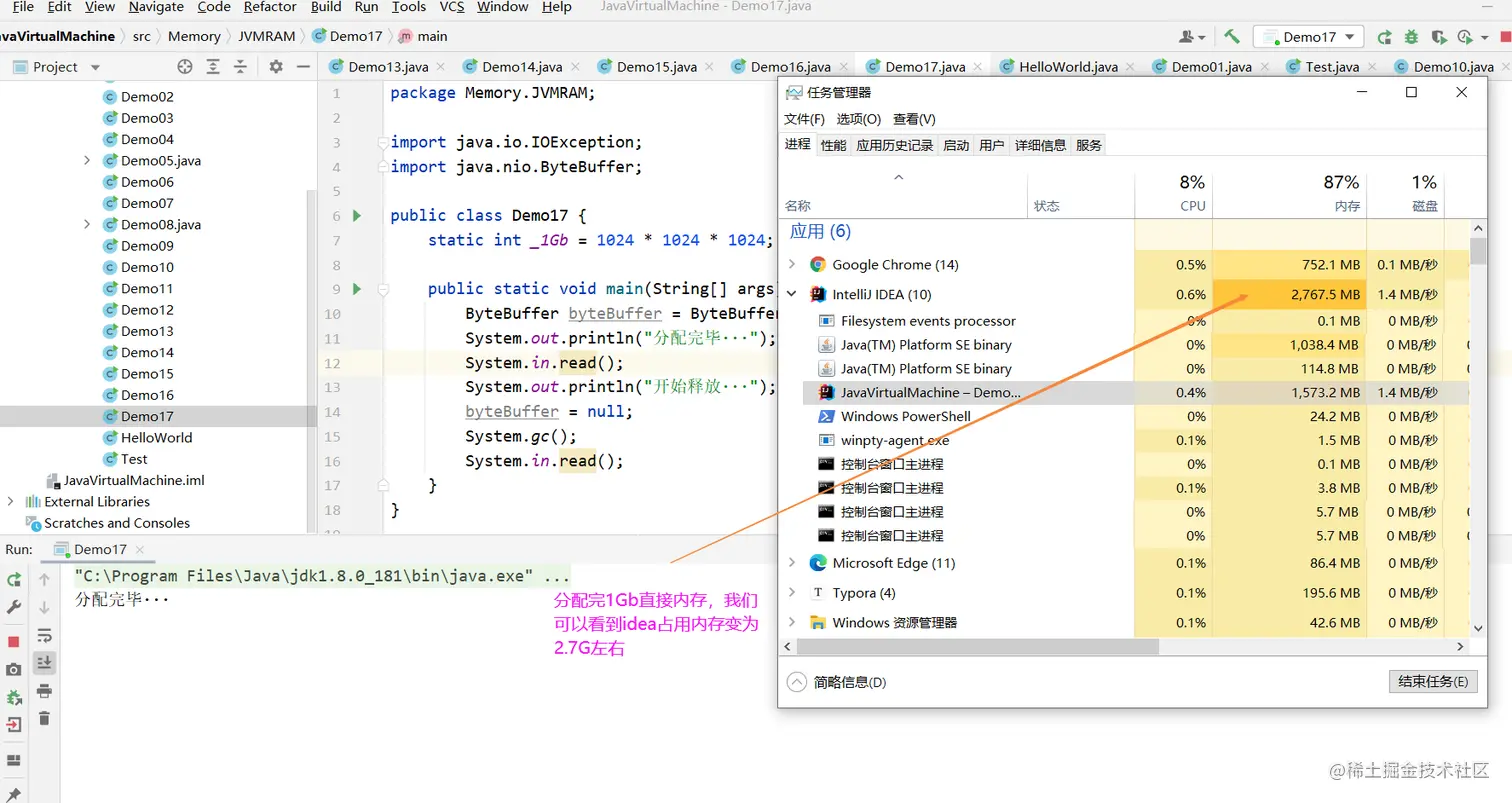Click the run gutter icon beside class Demo17

pyautogui.click(x=357, y=216)
